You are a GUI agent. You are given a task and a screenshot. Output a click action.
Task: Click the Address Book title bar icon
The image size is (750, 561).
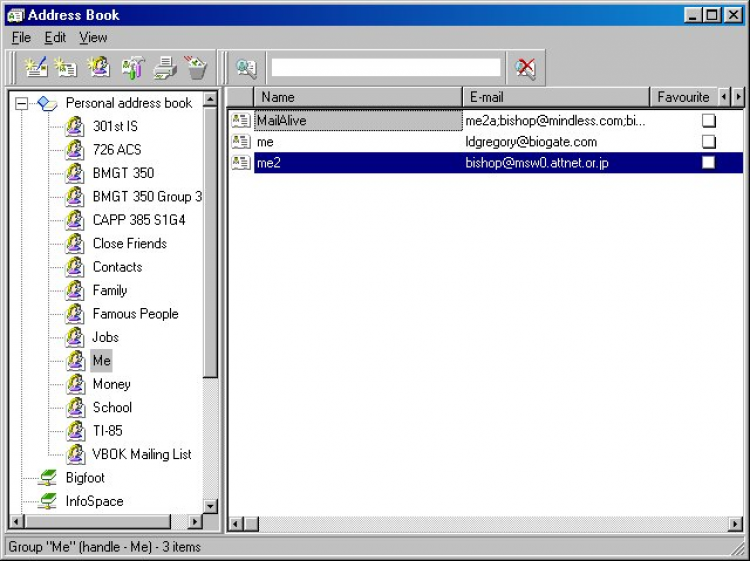[x=16, y=15]
